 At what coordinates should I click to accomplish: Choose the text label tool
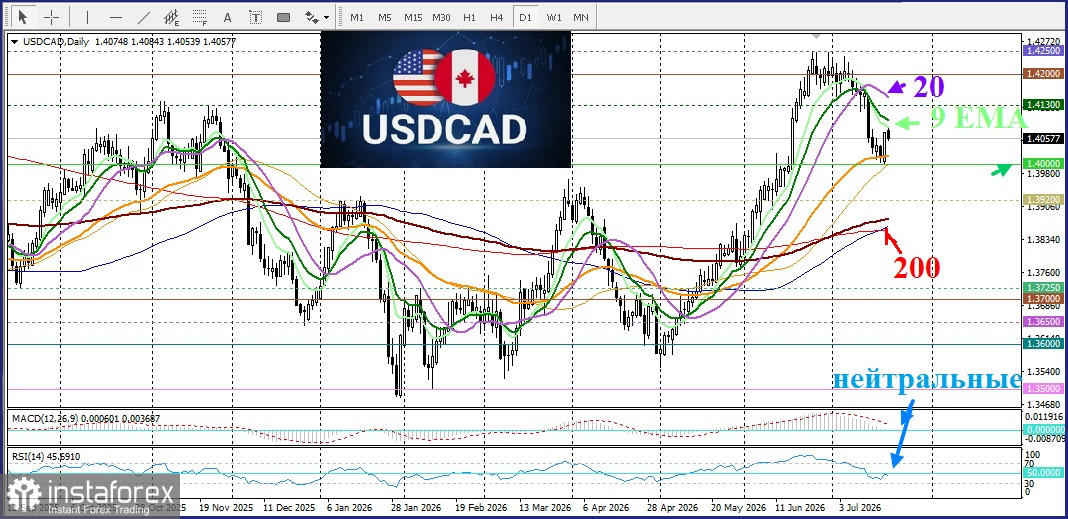pyautogui.click(x=255, y=17)
